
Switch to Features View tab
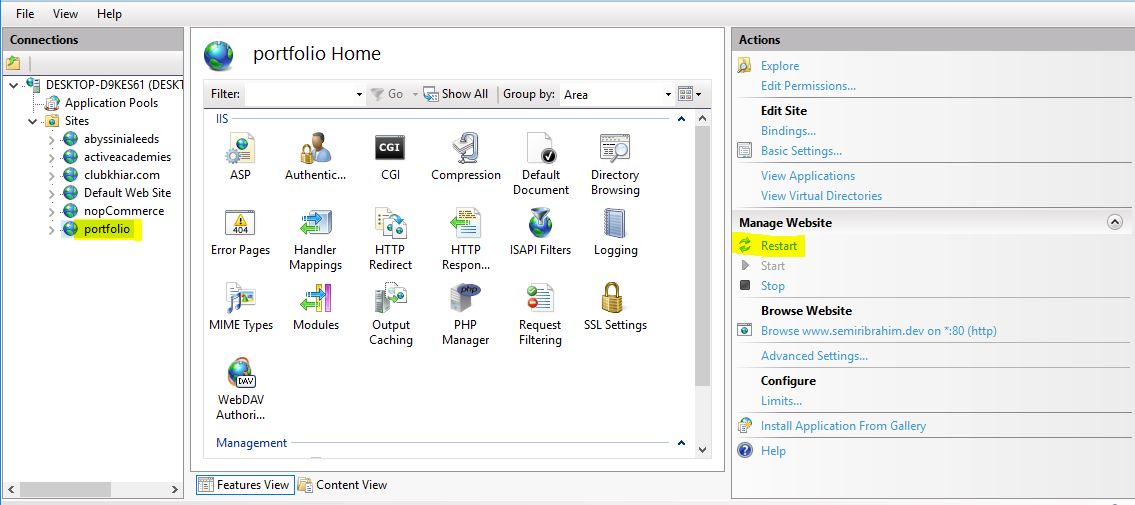[244, 485]
